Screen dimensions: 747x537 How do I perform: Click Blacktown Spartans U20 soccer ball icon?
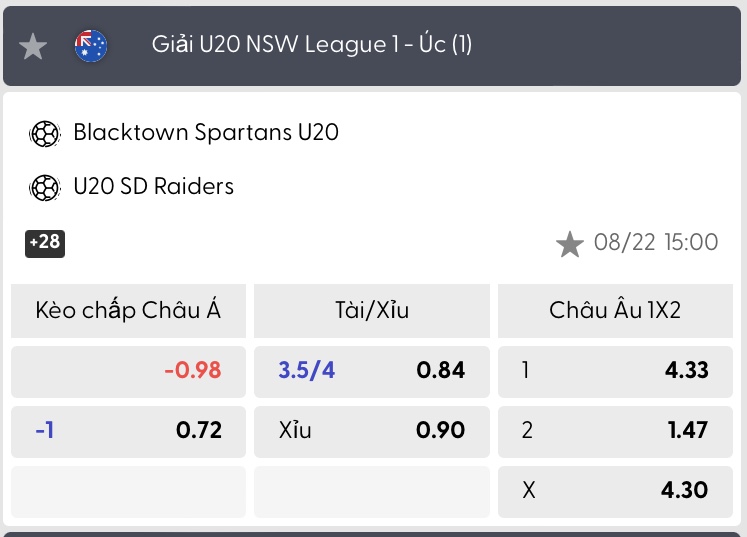[45, 134]
